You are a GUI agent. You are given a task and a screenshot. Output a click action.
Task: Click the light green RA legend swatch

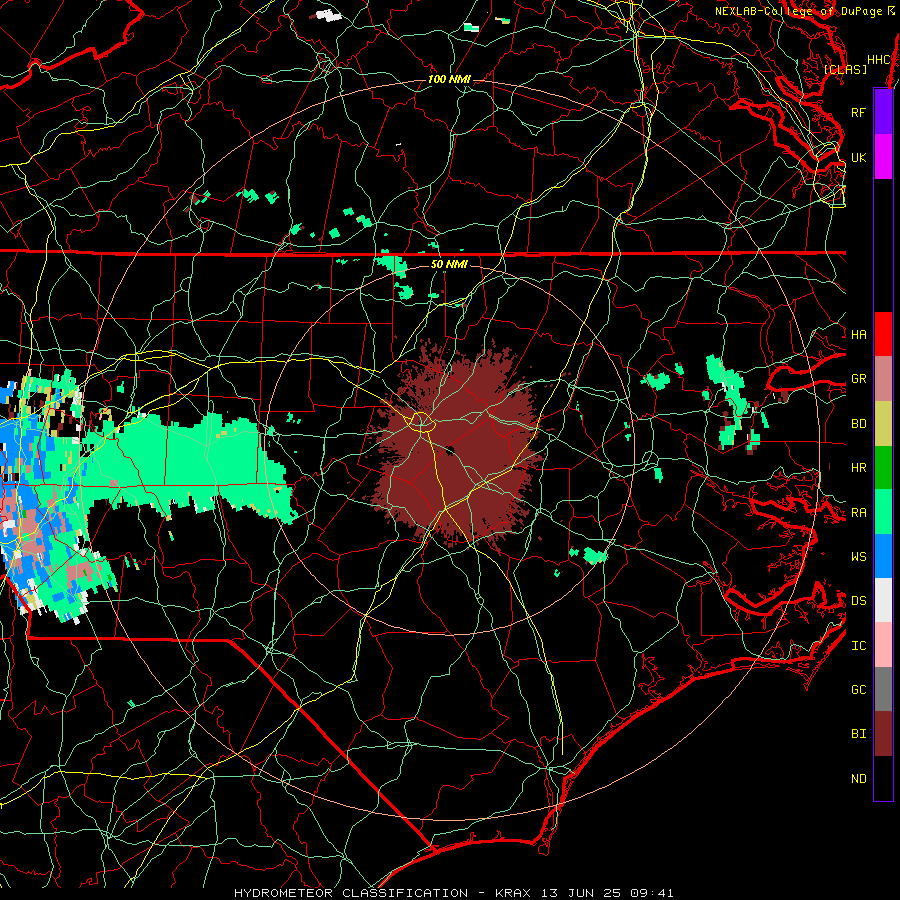883,511
